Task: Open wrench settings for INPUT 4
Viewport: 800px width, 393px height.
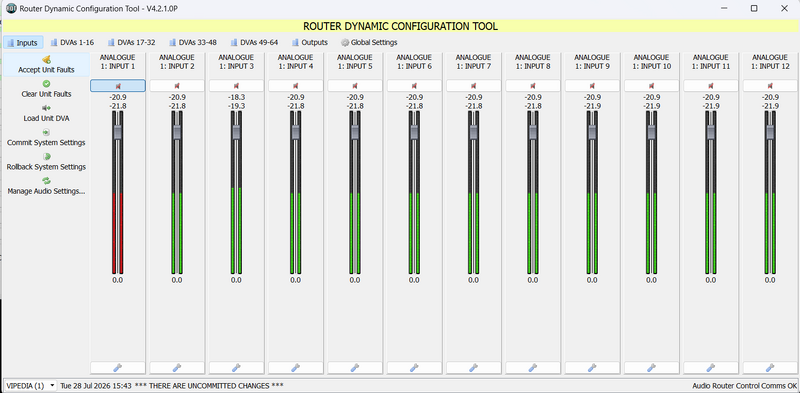Action: click(x=295, y=367)
